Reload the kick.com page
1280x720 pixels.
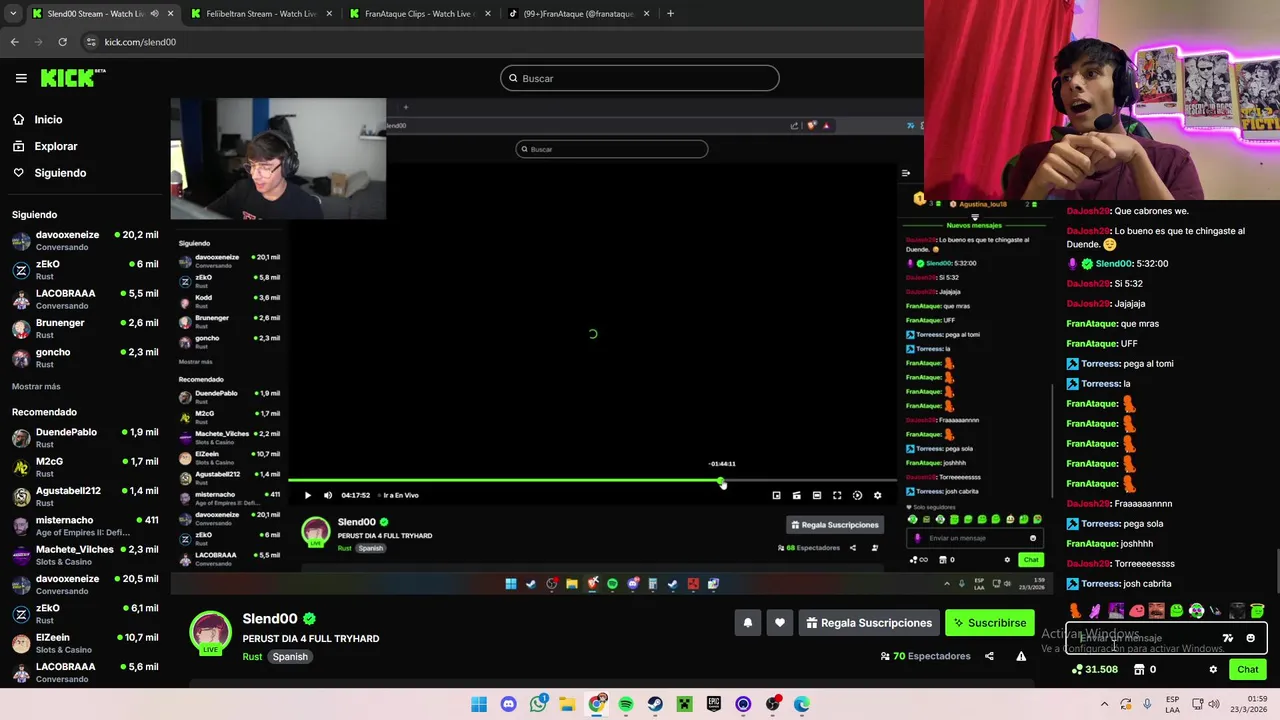tap(62, 42)
